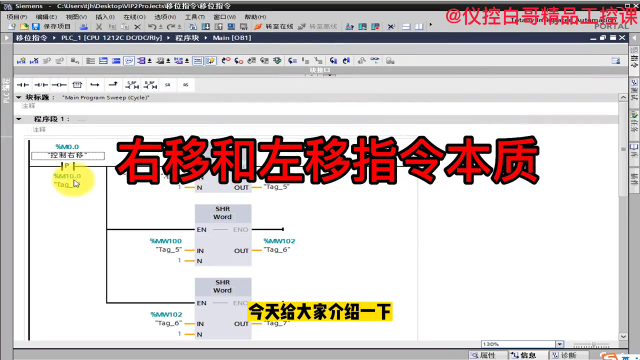
Task: Open the zoom percentage dropdown
Action: pos(560,344)
